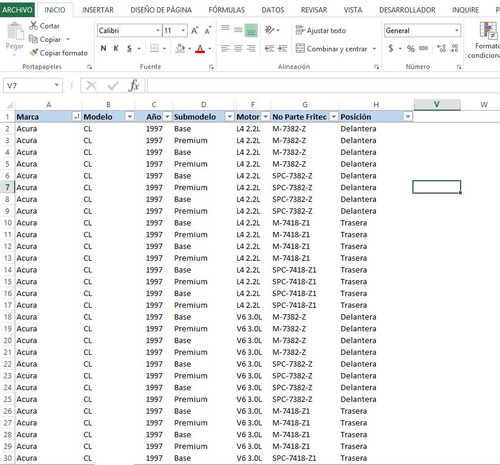Click the Copiar formato brush
Screen dimensions: 500x465
58,53
